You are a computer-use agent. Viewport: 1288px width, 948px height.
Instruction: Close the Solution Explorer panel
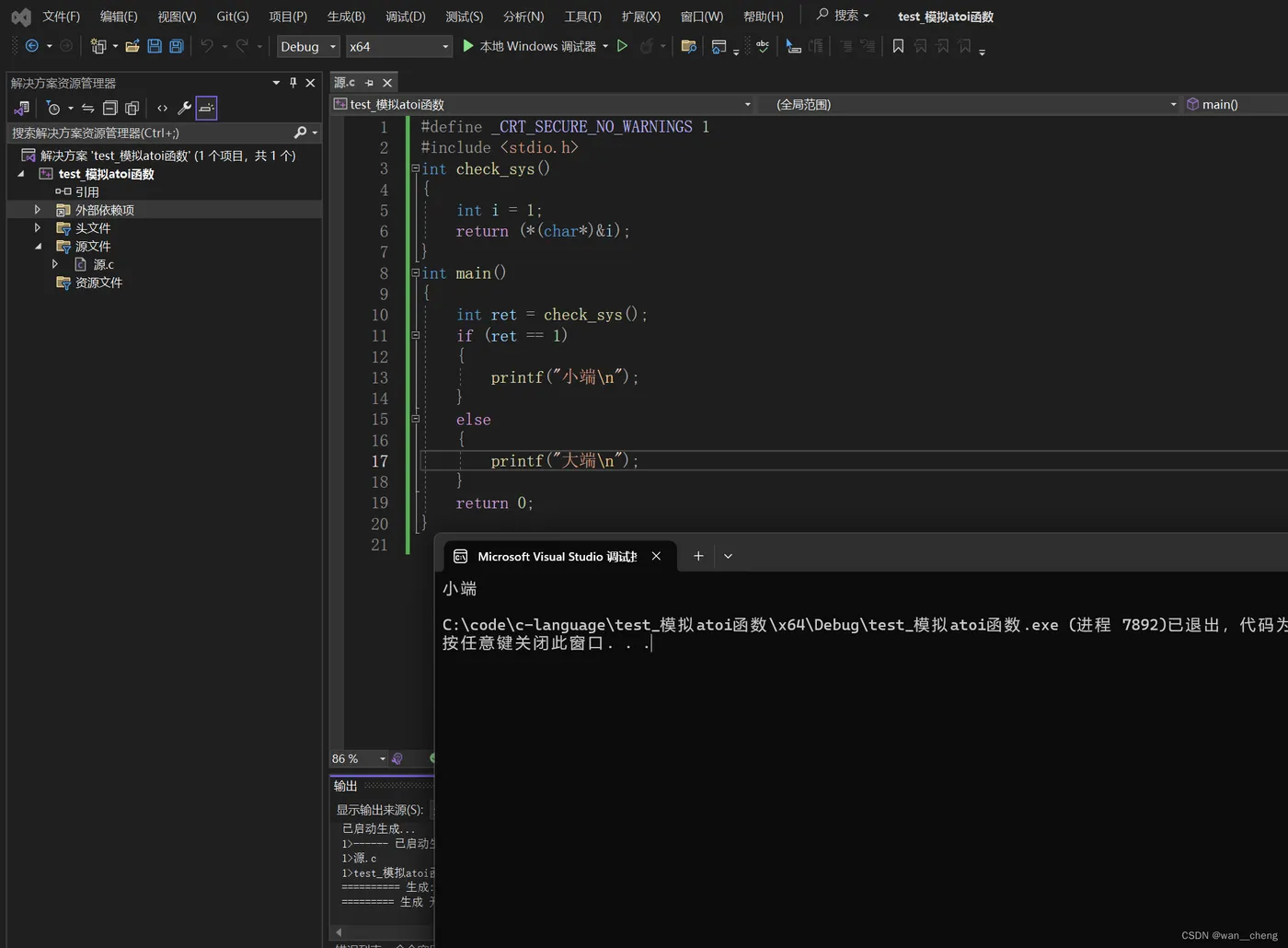(310, 83)
